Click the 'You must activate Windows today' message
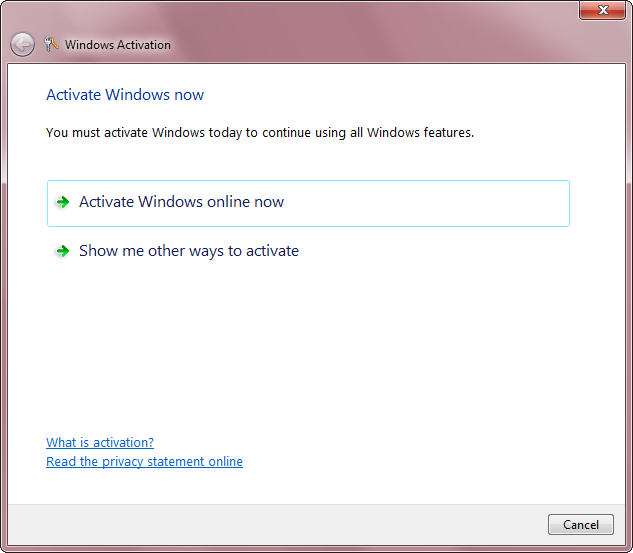 [x=260, y=132]
